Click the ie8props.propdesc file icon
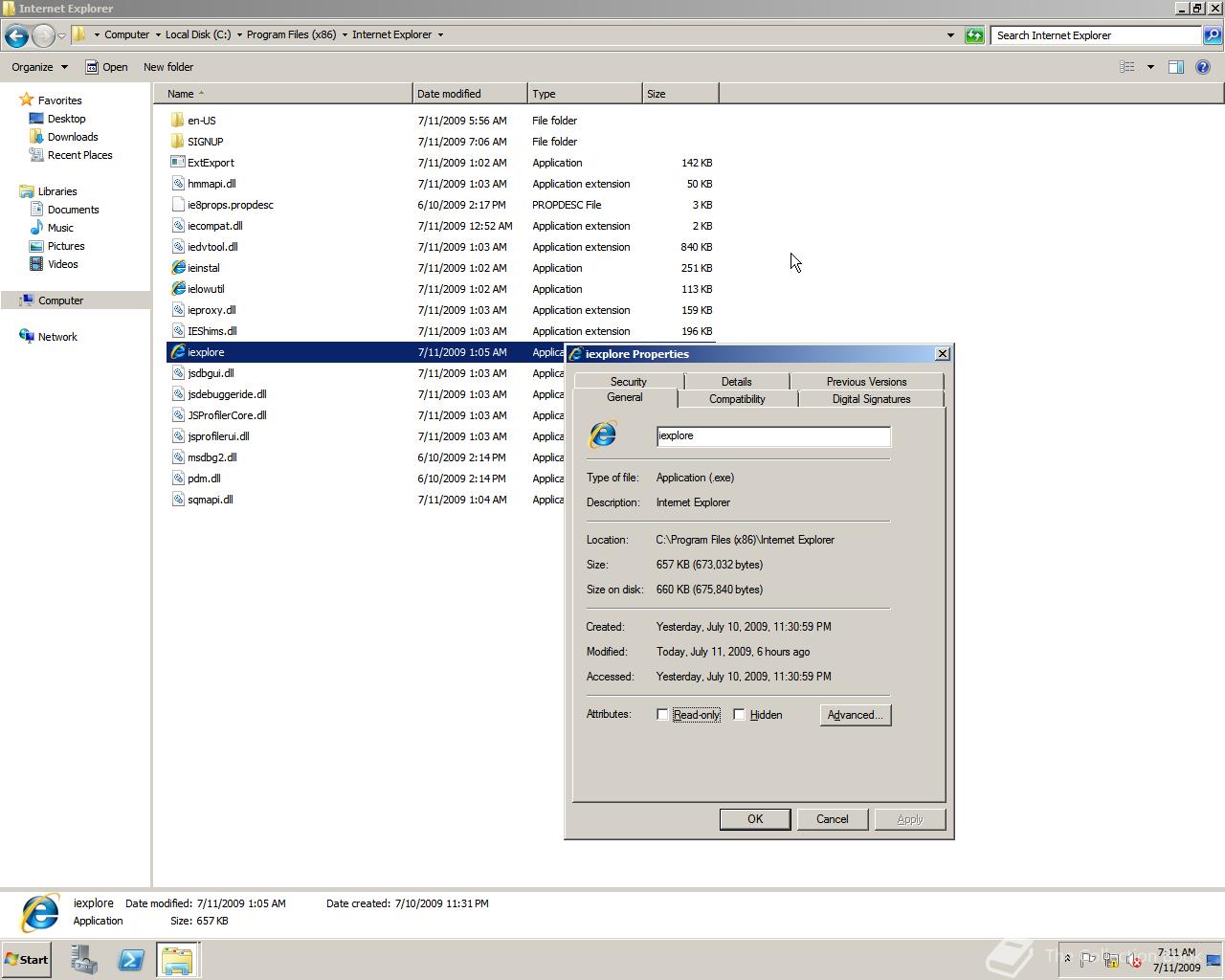The width and height of the screenshot is (1225, 980). 177,205
